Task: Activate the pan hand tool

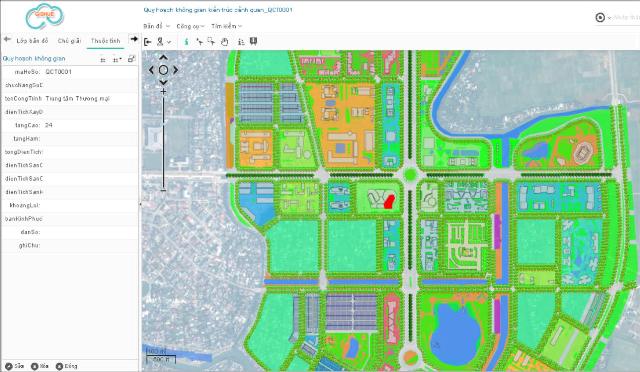Action: (224, 42)
